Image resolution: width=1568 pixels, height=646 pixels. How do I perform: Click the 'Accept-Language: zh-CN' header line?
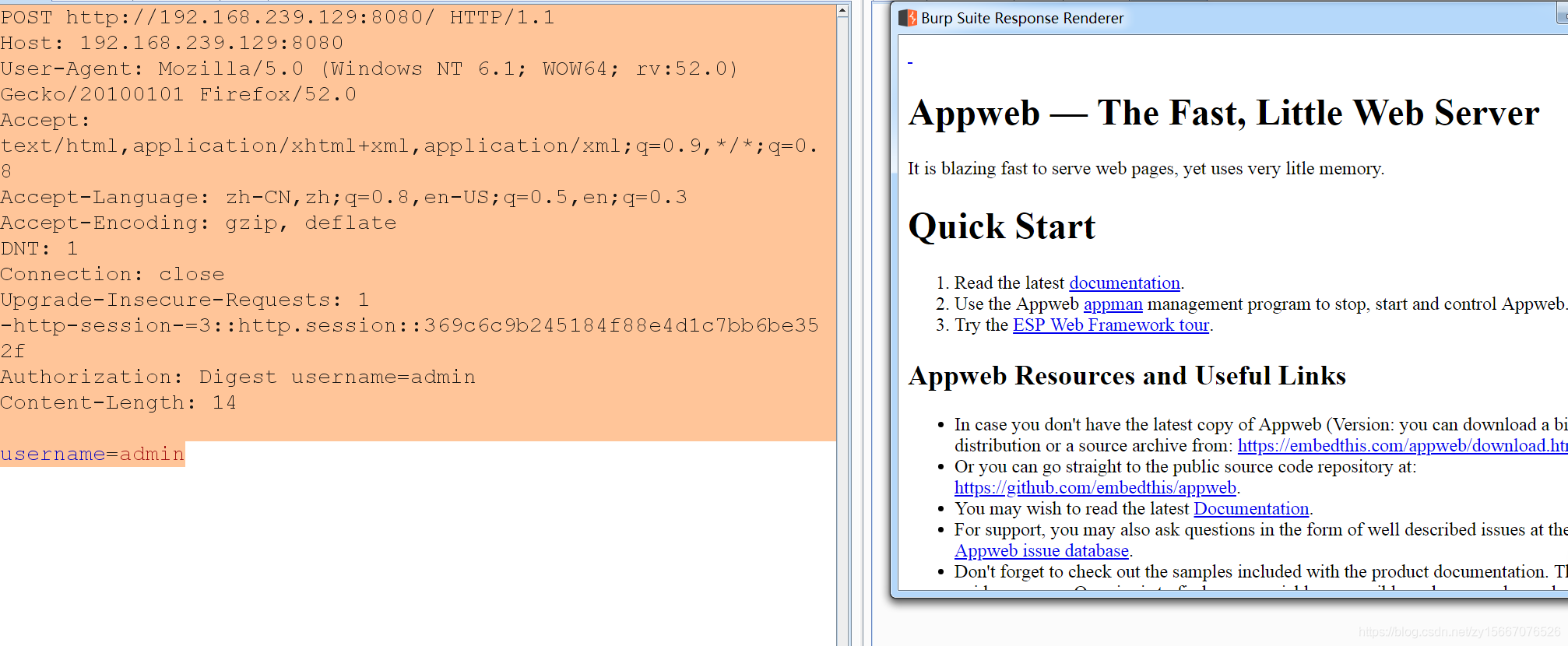[x=343, y=197]
